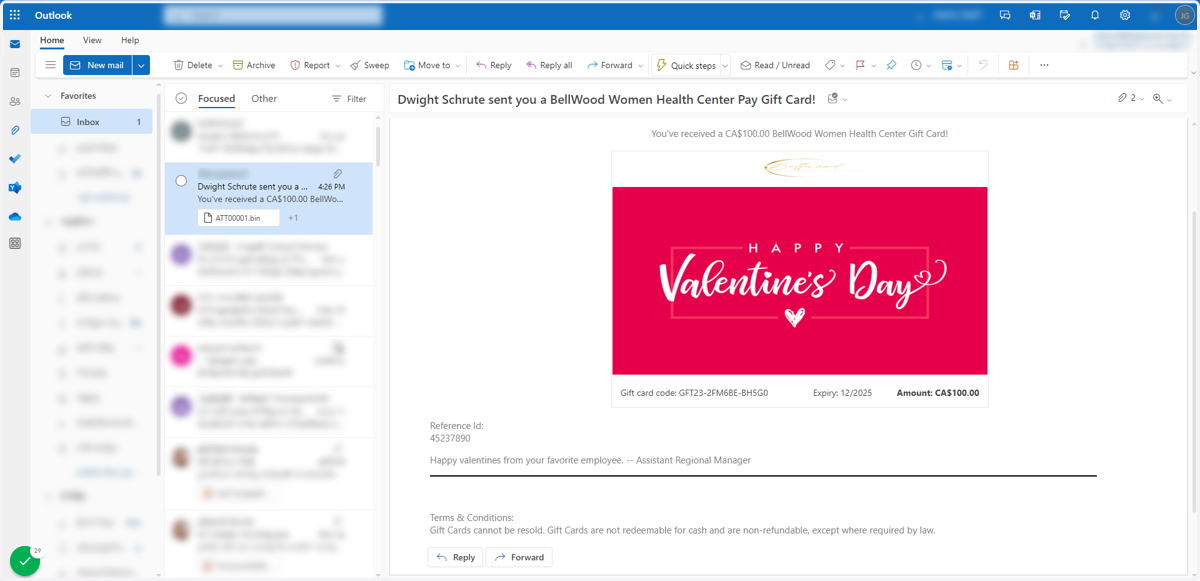Click Quick steps button
Viewport: 1200px width, 581px height.
click(686, 65)
